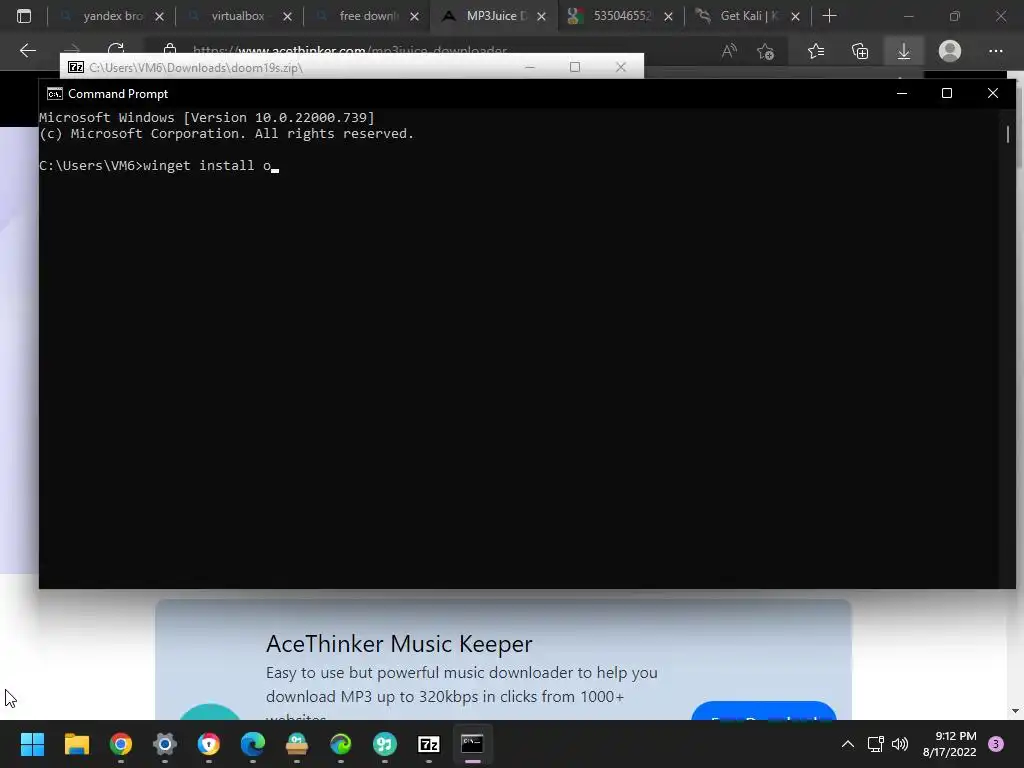Viewport: 1024px width, 768px height.
Task: Click the Command Prompt title bar icon
Action: (55, 94)
